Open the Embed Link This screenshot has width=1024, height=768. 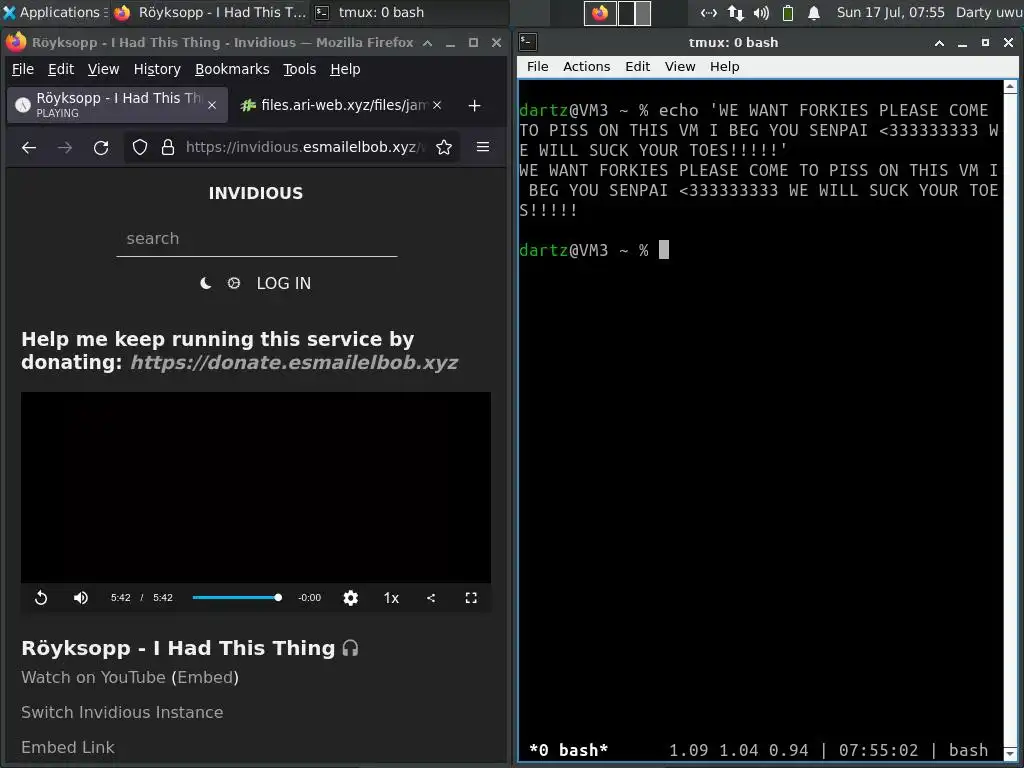point(68,747)
